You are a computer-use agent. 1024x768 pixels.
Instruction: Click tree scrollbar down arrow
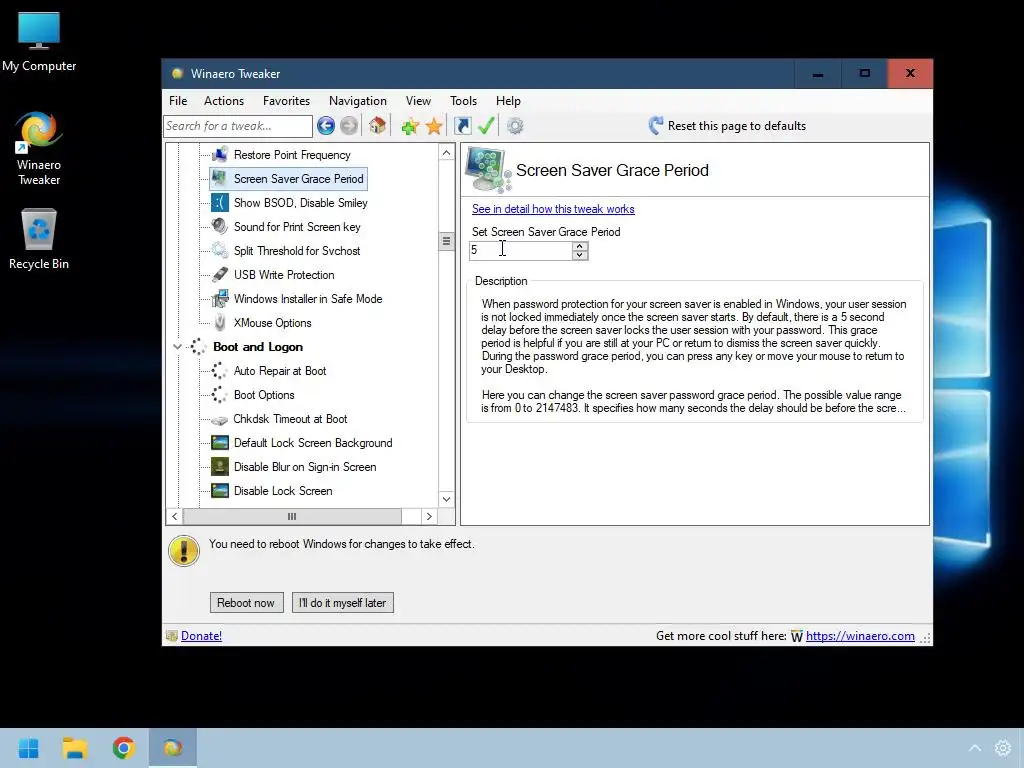446,499
